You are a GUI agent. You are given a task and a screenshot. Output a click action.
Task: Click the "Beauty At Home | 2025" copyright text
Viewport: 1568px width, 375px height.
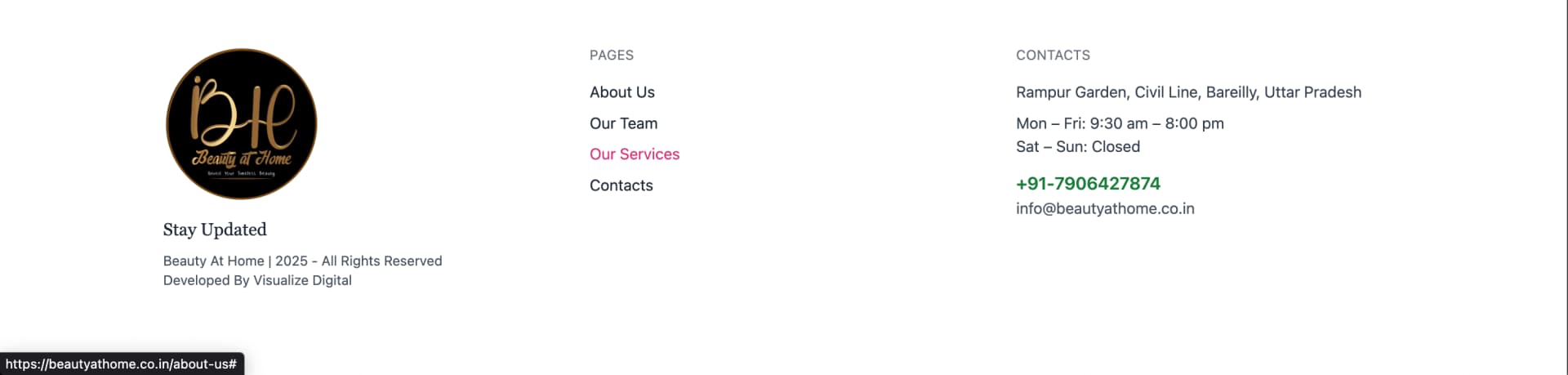[235, 261]
